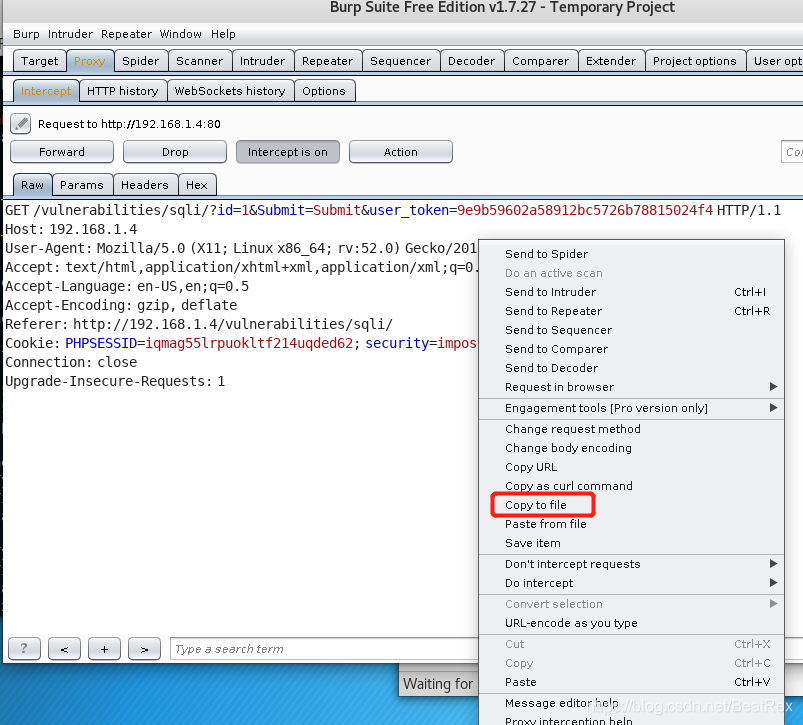Toggle the Intercept is on button

click(x=287, y=152)
